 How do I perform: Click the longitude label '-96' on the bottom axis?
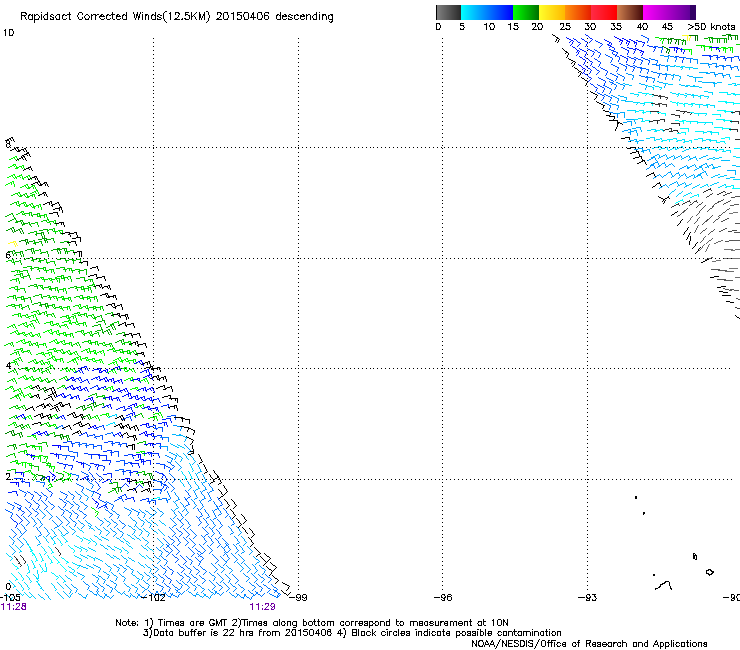pyautogui.click(x=443, y=598)
